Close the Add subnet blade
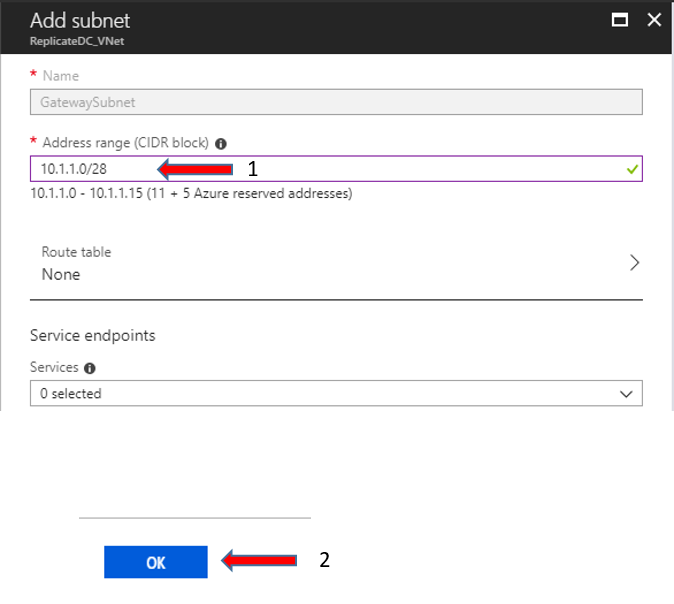Image resolution: width=674 pixels, height=604 pixels. (654, 20)
